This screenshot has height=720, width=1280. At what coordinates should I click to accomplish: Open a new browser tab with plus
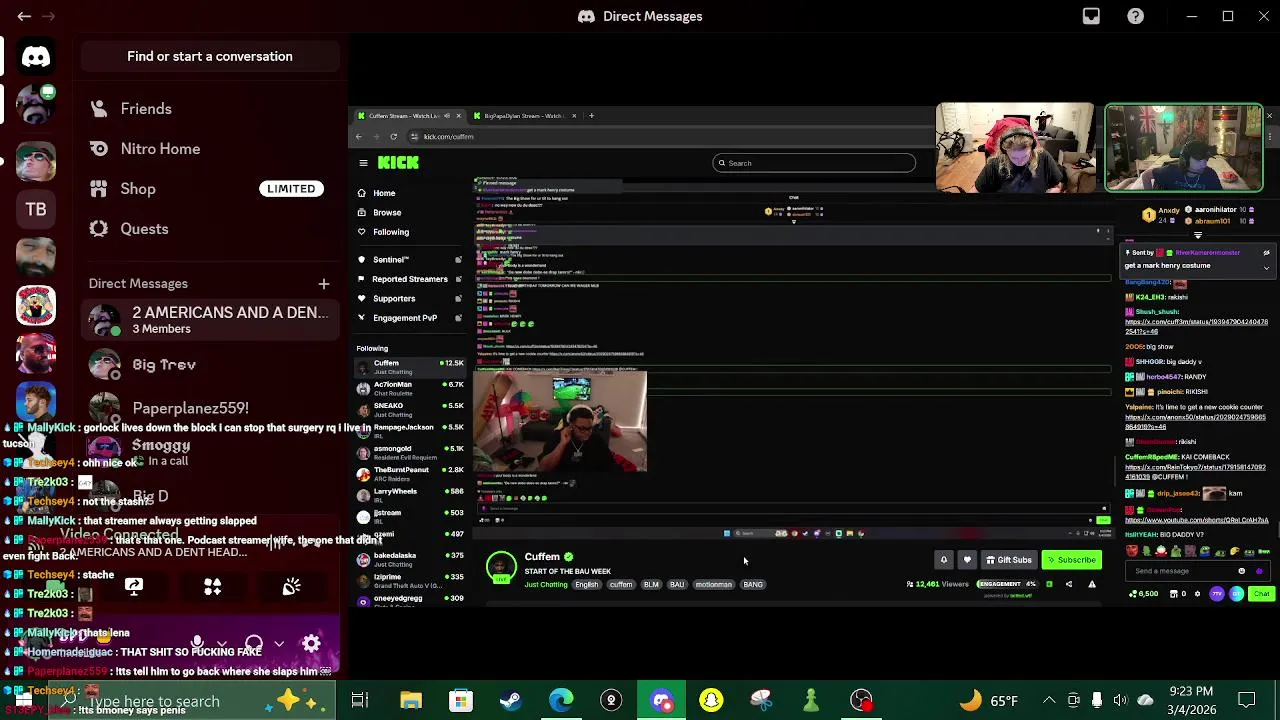coord(591,116)
